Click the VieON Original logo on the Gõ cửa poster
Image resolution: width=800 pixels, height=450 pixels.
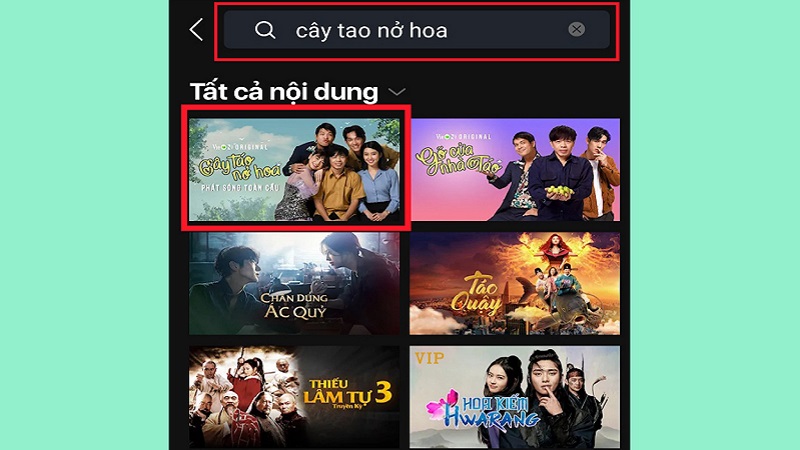point(464,137)
